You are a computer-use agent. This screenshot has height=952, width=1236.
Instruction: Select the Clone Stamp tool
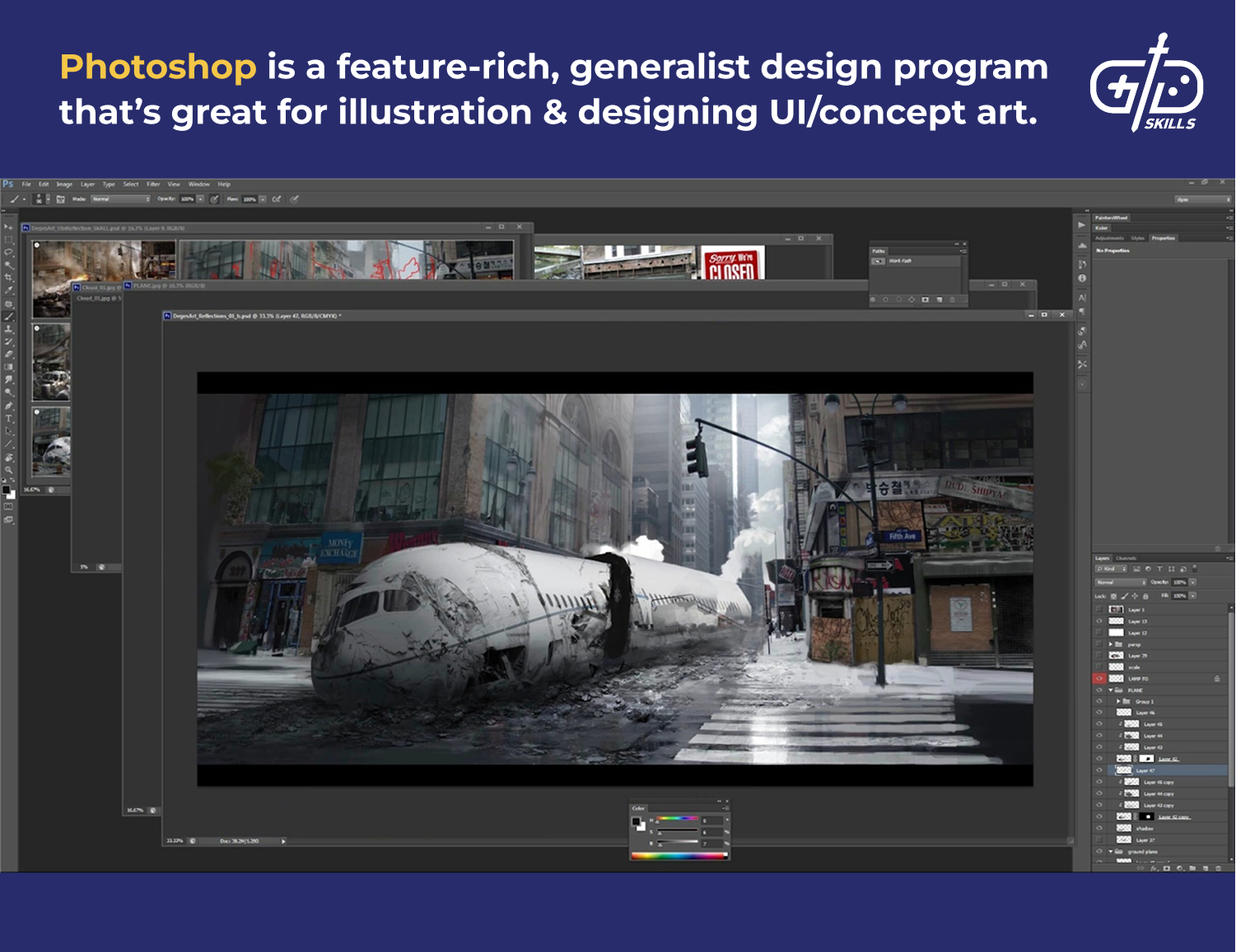coord(8,329)
